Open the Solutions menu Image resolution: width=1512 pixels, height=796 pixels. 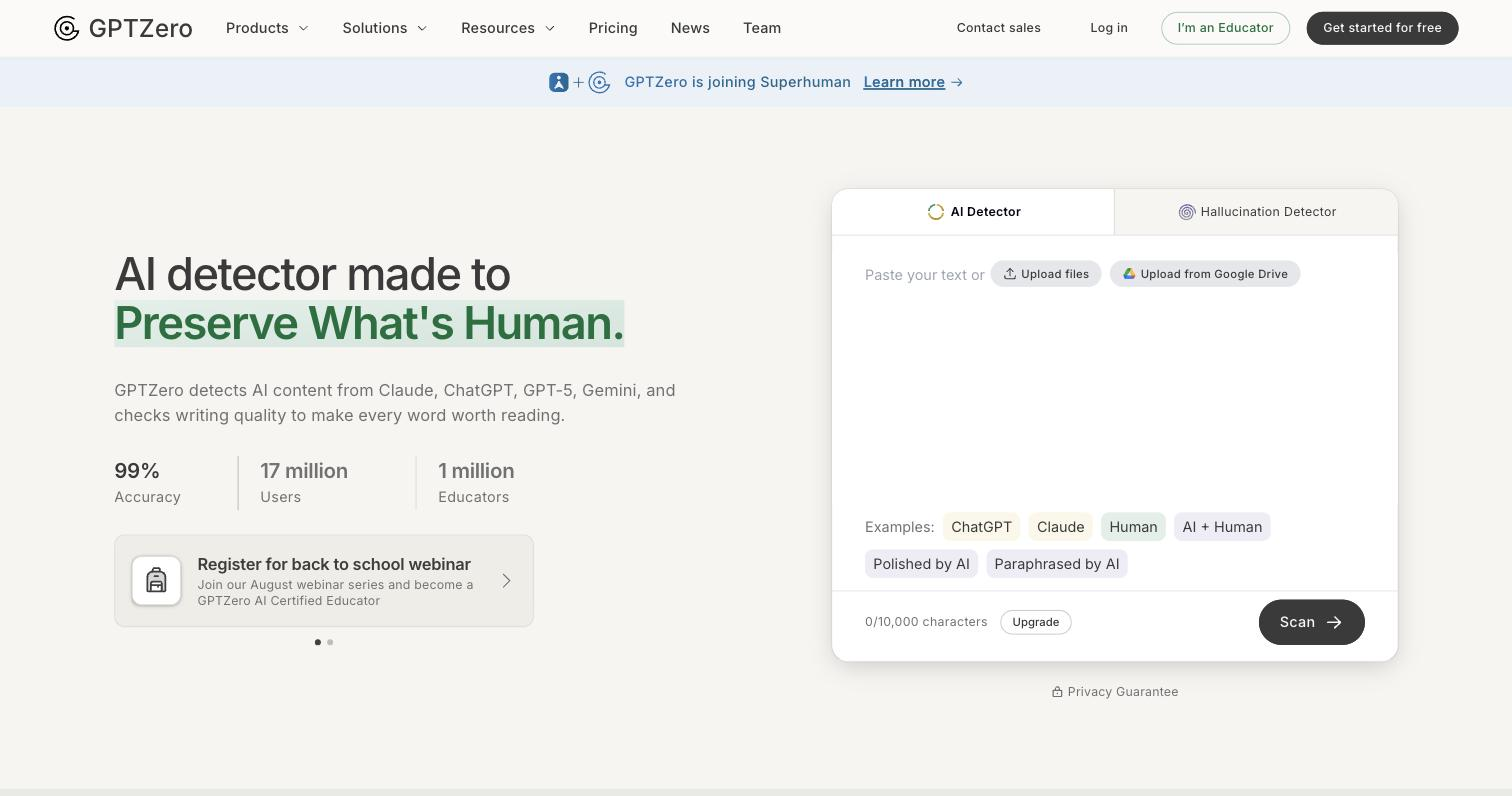coord(385,28)
